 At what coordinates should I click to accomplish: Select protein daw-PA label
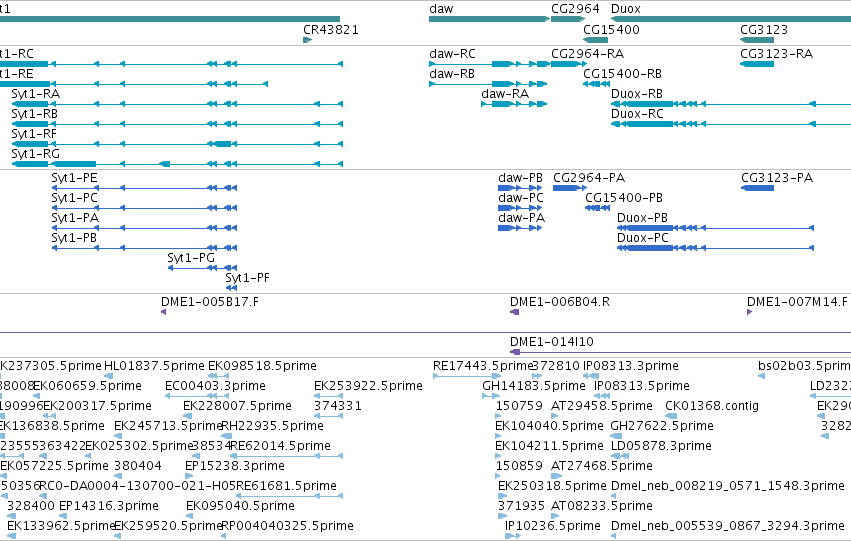[x=521, y=218]
